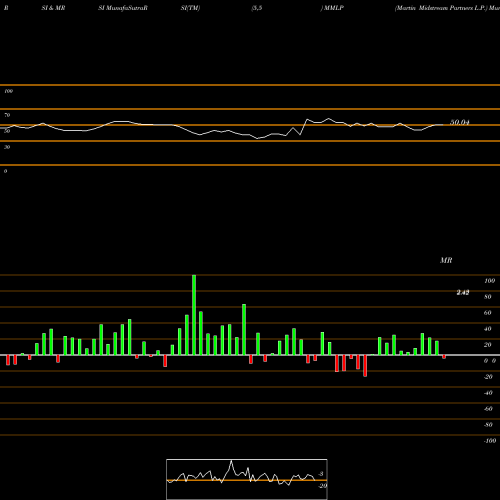The width and height of the screenshot is (500, 500).
Task: Click the RSI value '50.04' label
Action: tap(460, 122)
